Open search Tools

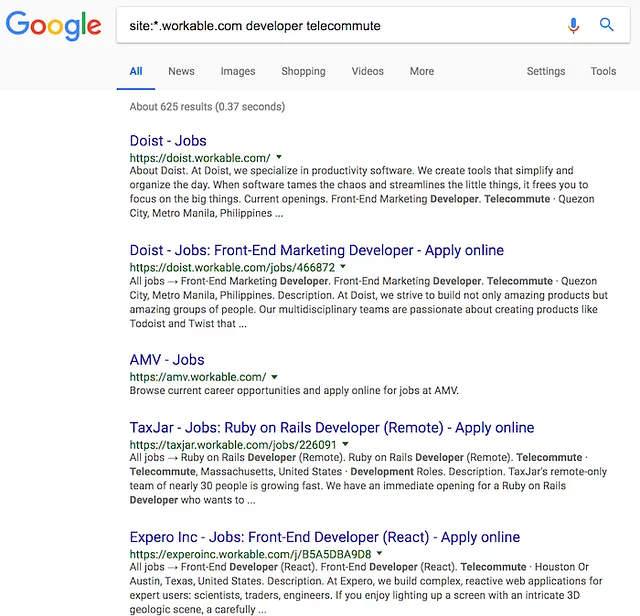point(603,71)
